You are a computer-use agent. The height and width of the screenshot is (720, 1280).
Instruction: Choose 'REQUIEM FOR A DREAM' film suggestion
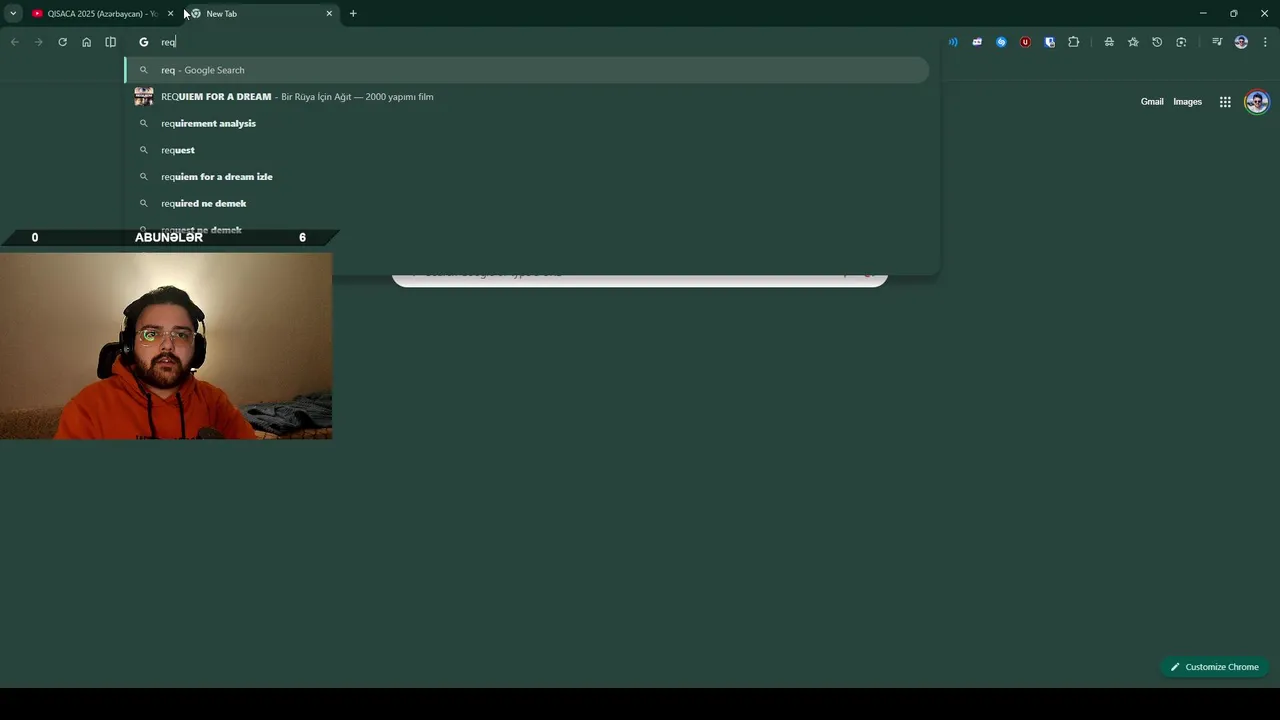[x=527, y=97]
